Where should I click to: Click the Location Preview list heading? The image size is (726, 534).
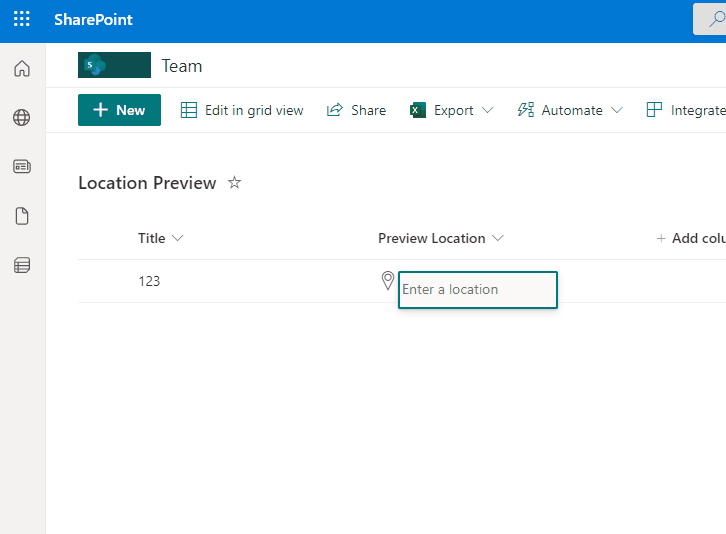point(147,183)
